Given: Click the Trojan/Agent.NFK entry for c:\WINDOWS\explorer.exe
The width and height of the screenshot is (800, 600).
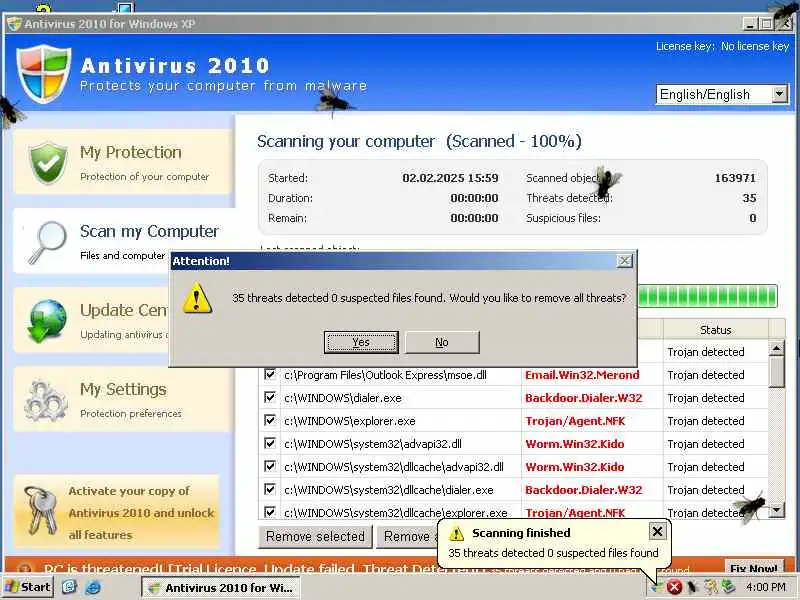Looking at the screenshot, I should click(x=575, y=421).
